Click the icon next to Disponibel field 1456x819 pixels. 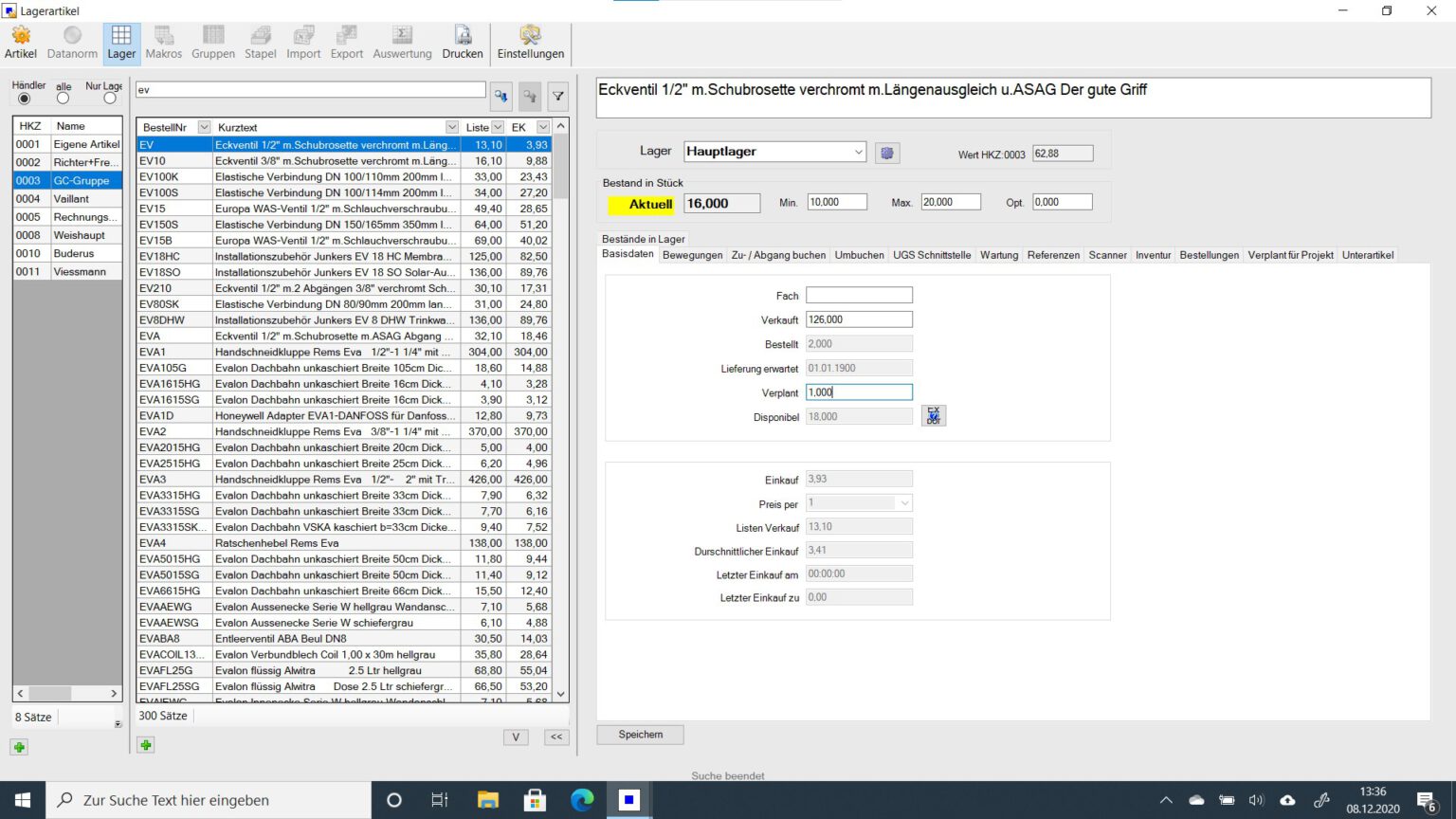coord(934,416)
